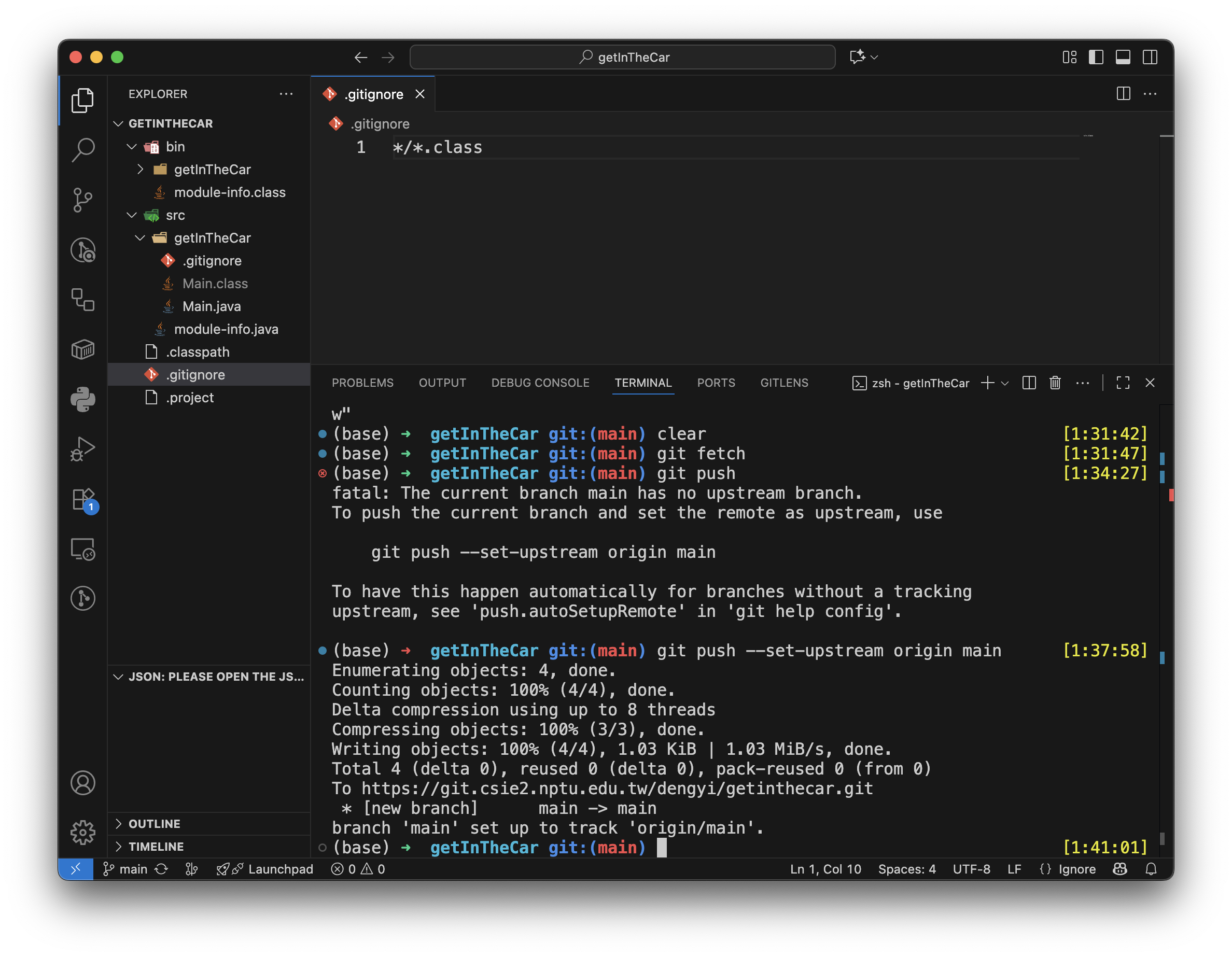
Task: Open the Run and Debug view
Action: pos(83,449)
